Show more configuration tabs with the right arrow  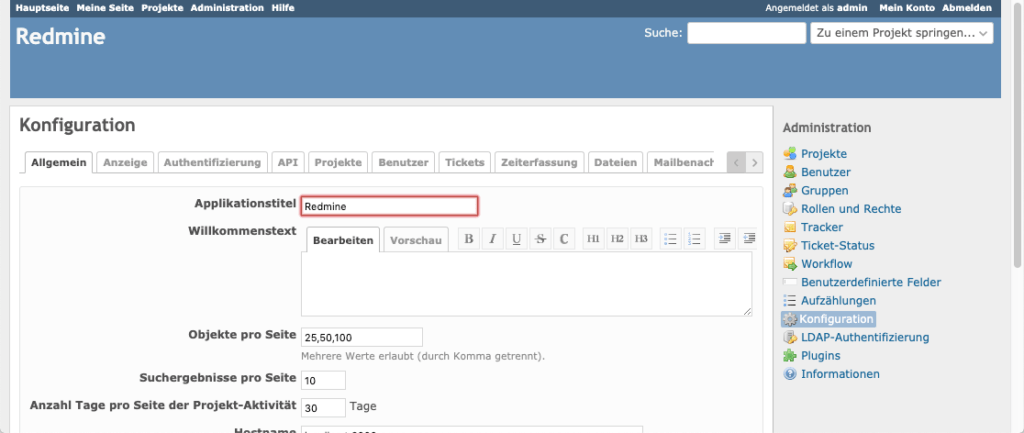tap(754, 163)
